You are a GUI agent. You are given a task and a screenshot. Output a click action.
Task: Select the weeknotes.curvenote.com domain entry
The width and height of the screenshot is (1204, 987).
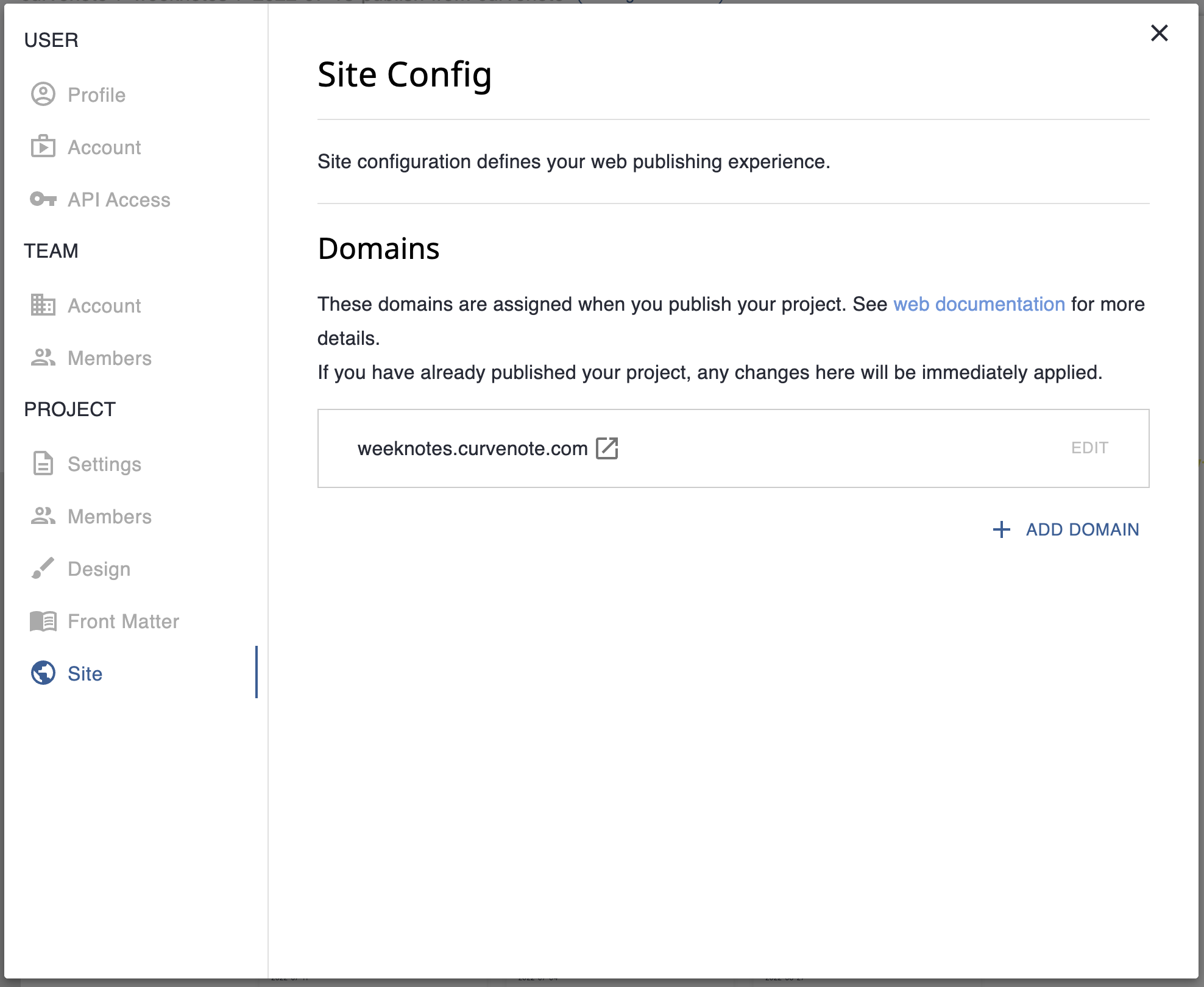pyautogui.click(x=473, y=448)
